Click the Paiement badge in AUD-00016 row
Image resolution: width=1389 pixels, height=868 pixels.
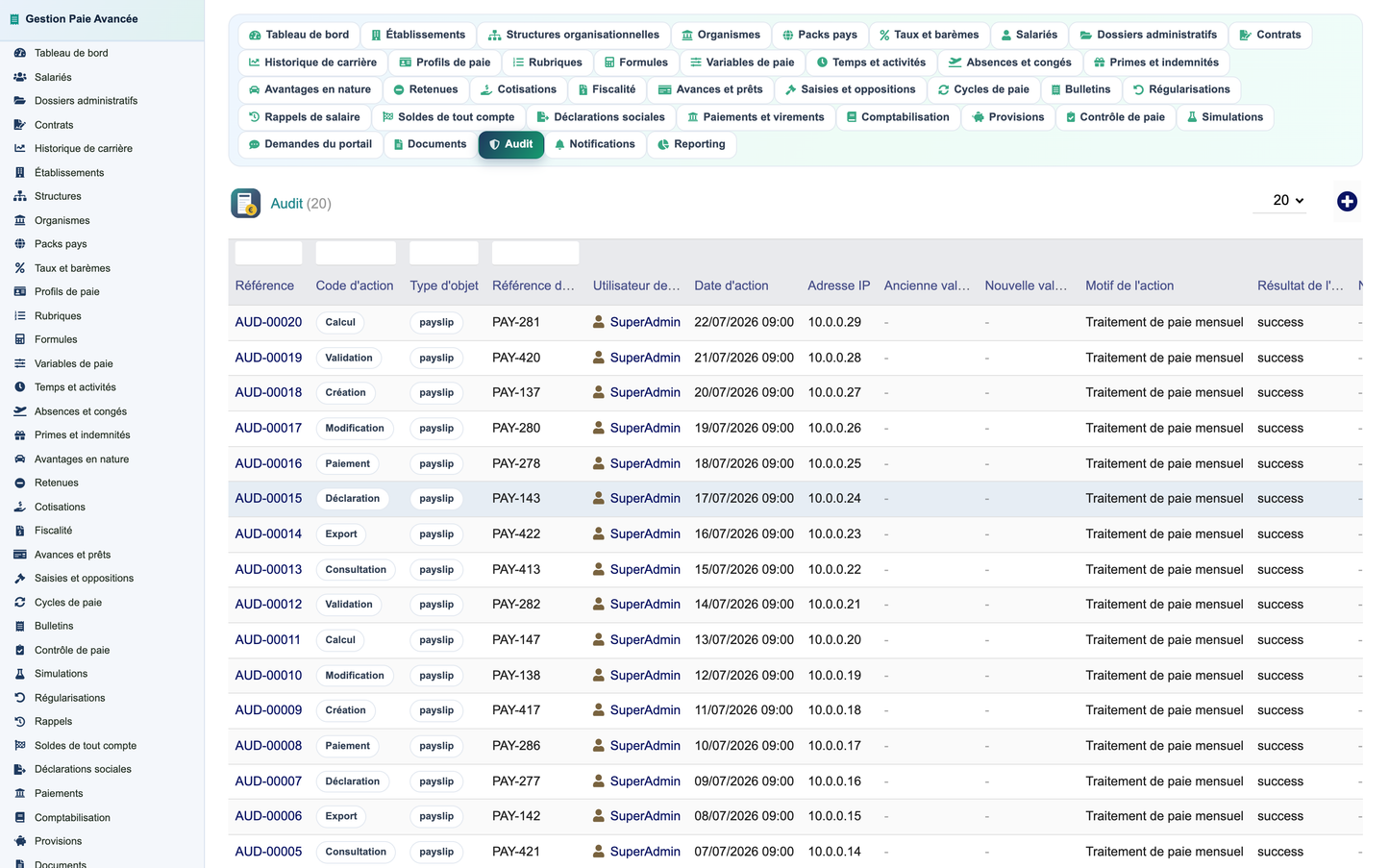click(347, 463)
